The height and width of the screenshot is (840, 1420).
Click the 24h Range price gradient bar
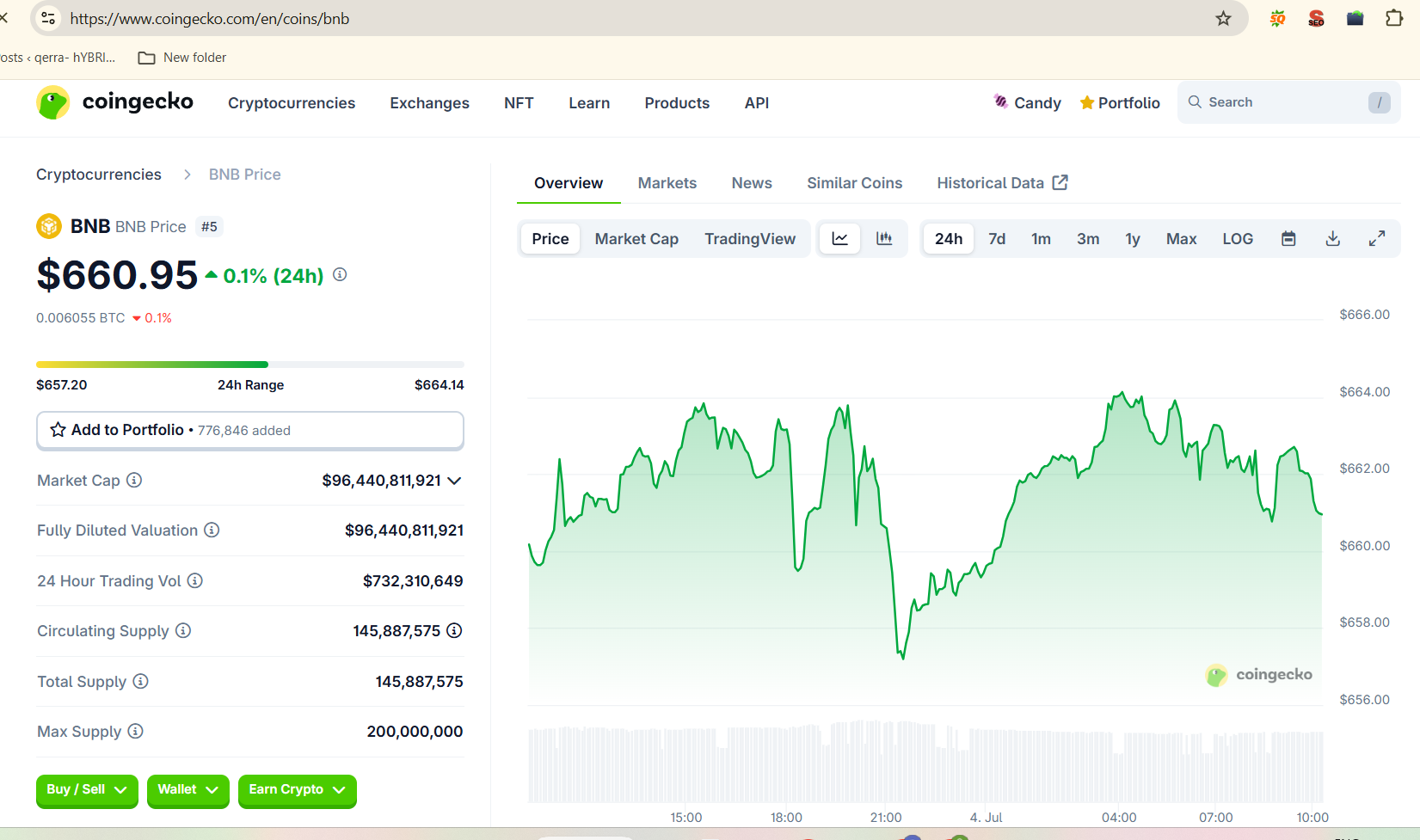tap(249, 364)
